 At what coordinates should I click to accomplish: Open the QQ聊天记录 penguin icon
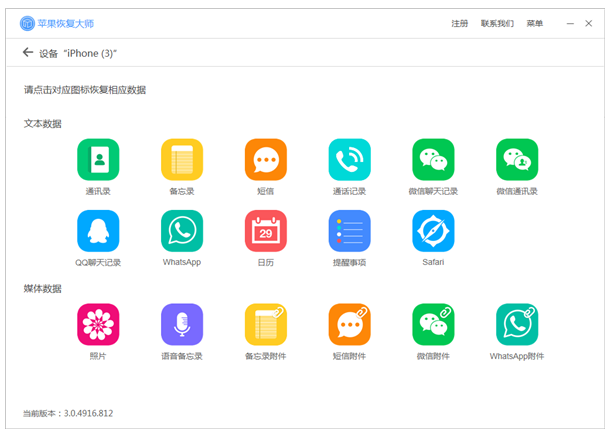pyautogui.click(x=98, y=231)
